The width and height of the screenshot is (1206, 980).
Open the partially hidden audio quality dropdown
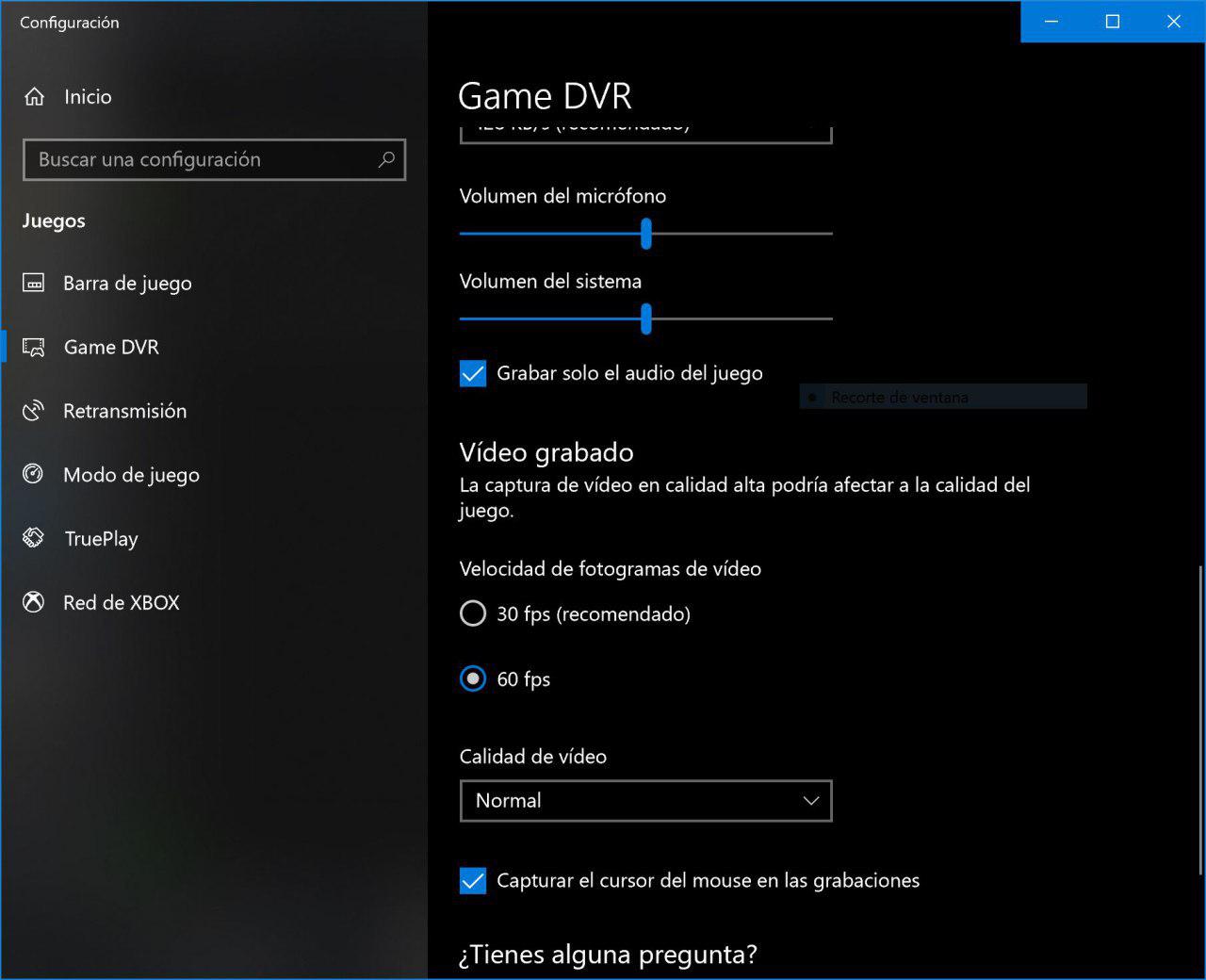(x=645, y=132)
